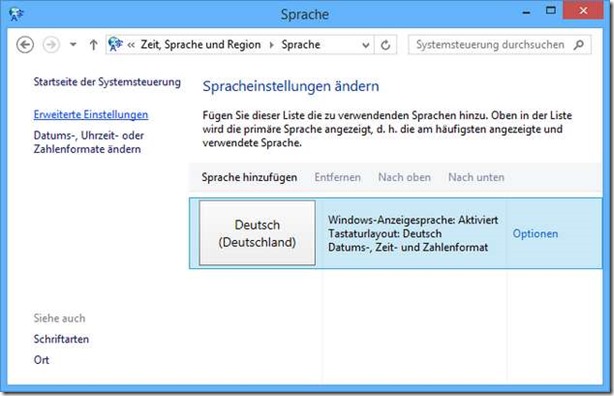Open 'Startseite der Systemsteuerung'

click(107, 82)
